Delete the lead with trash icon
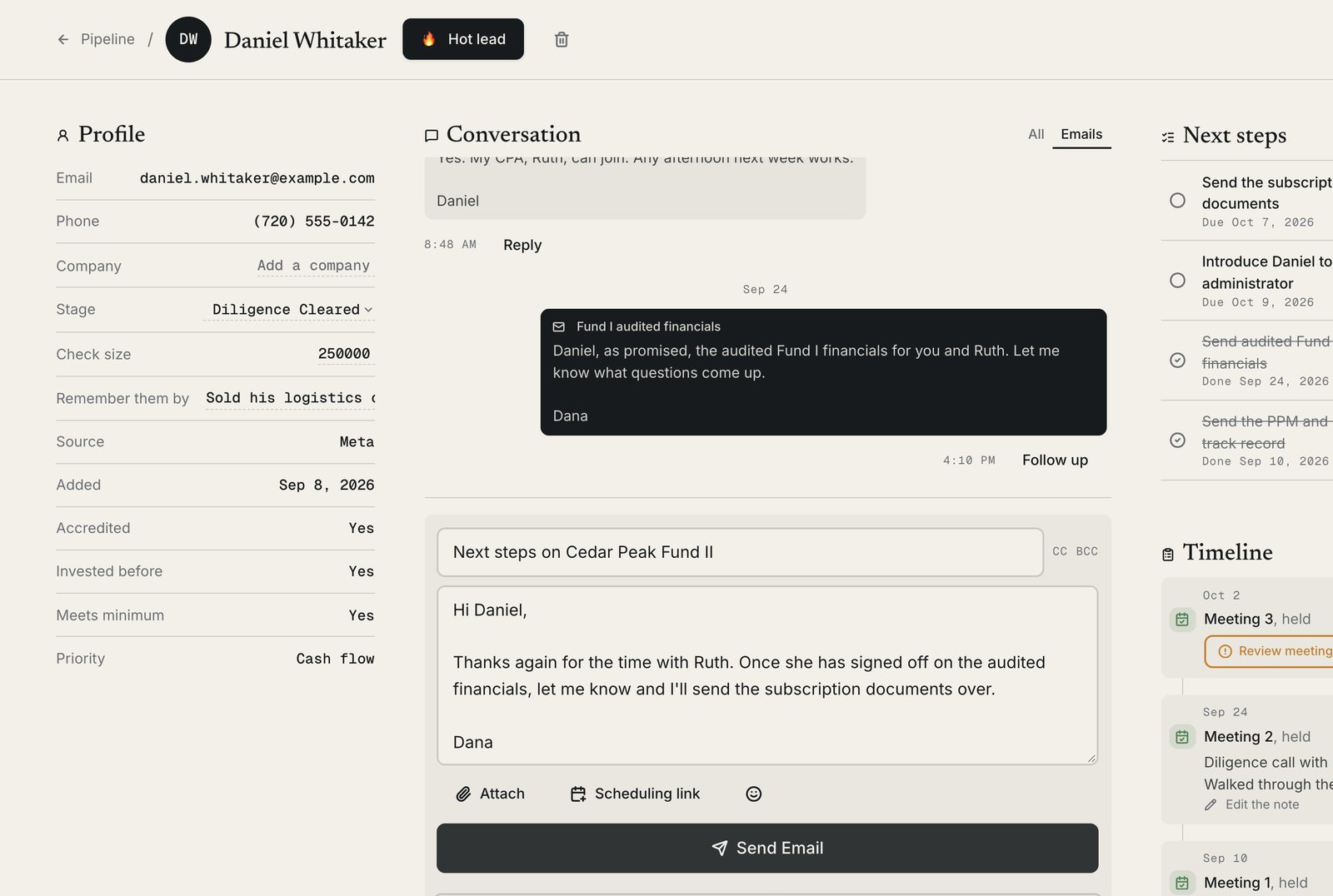This screenshot has width=1333, height=896. pos(562,39)
